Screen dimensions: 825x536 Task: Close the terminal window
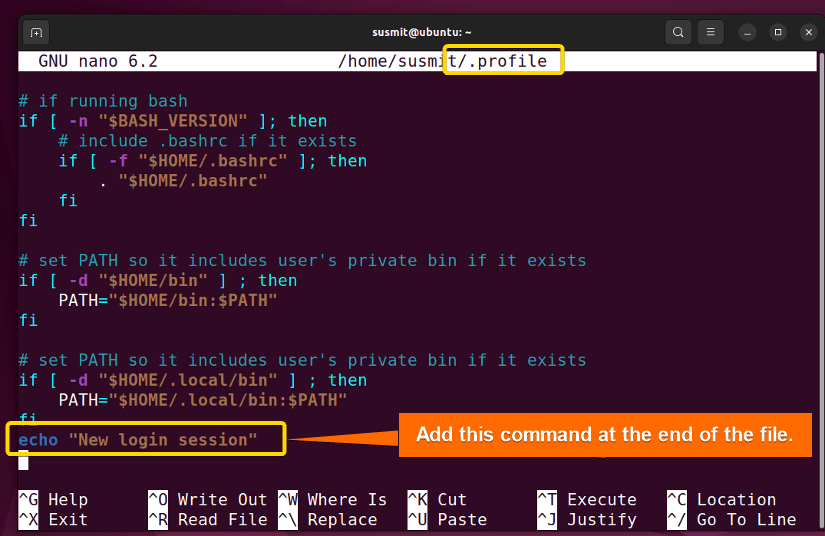(x=809, y=33)
